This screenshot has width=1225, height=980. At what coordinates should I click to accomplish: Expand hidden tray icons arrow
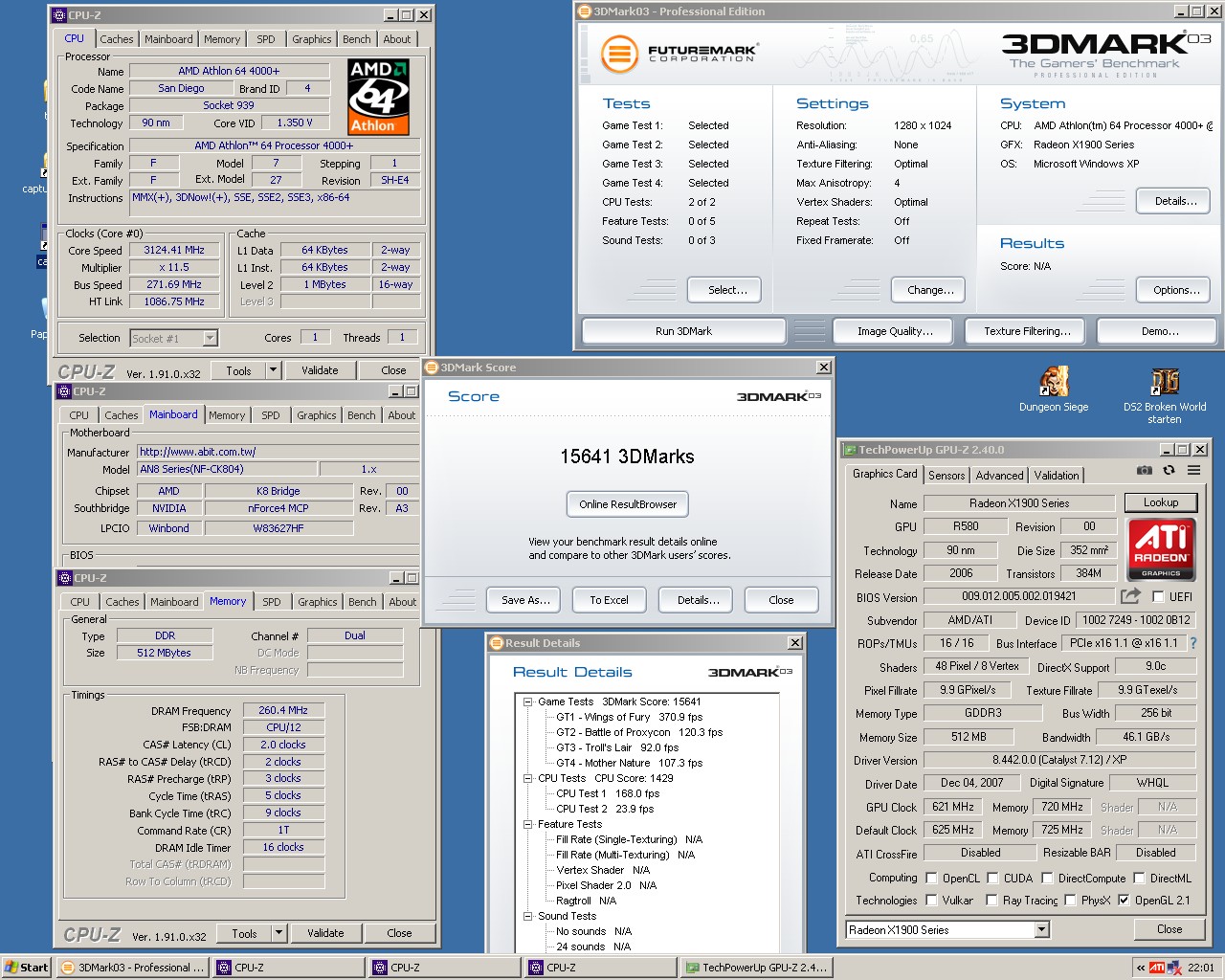point(1140,968)
